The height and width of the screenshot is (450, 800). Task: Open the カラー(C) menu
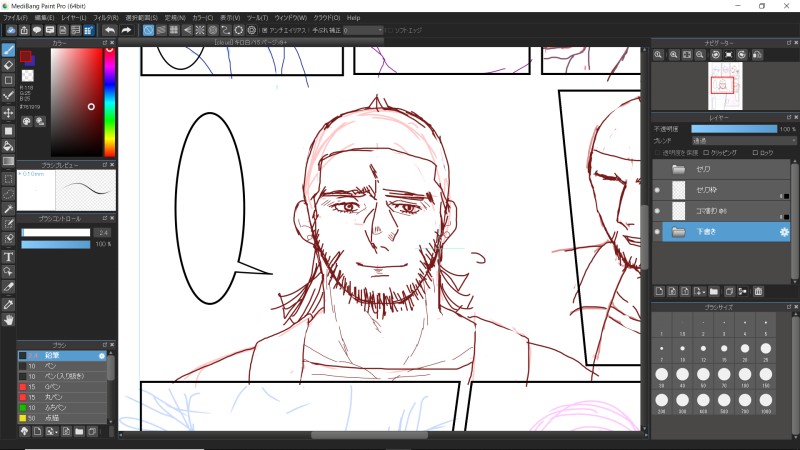[x=202, y=18]
